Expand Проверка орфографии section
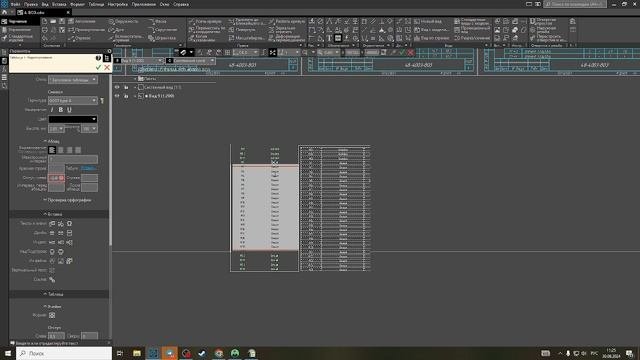This screenshot has width=640, height=360. tap(67, 200)
